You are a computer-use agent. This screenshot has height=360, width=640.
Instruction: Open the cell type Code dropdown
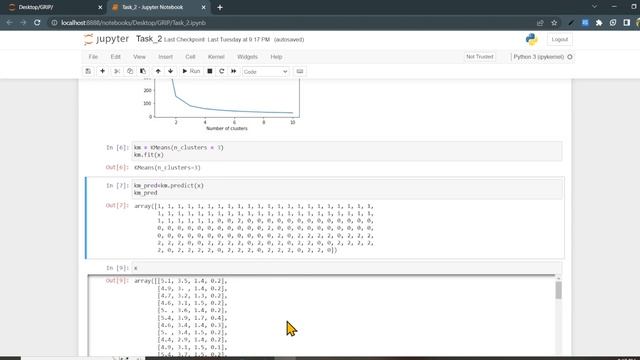(265, 71)
